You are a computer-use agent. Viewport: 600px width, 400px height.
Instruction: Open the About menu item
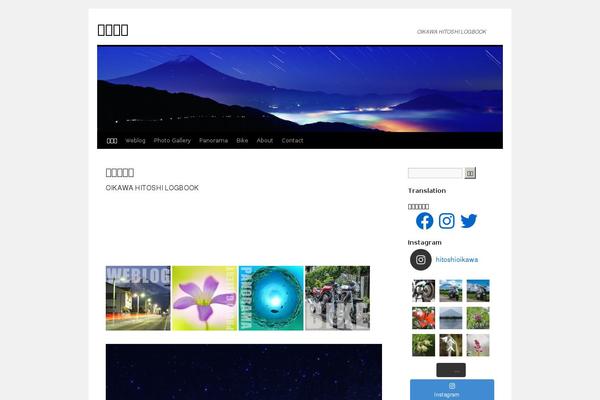(265, 140)
